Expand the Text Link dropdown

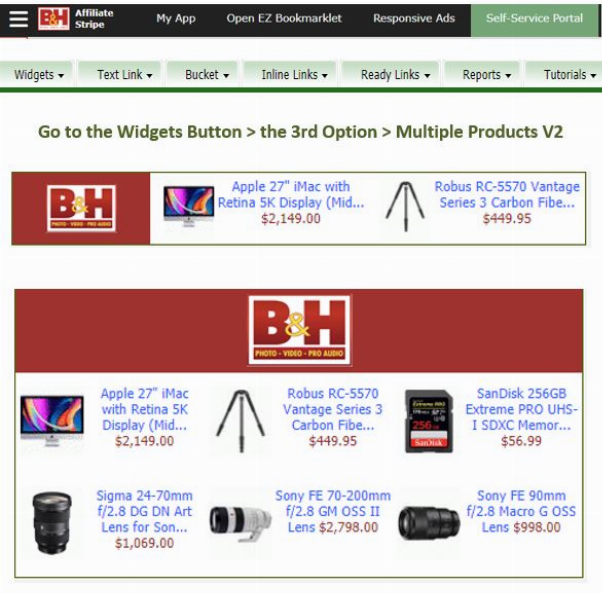[x=124, y=74]
